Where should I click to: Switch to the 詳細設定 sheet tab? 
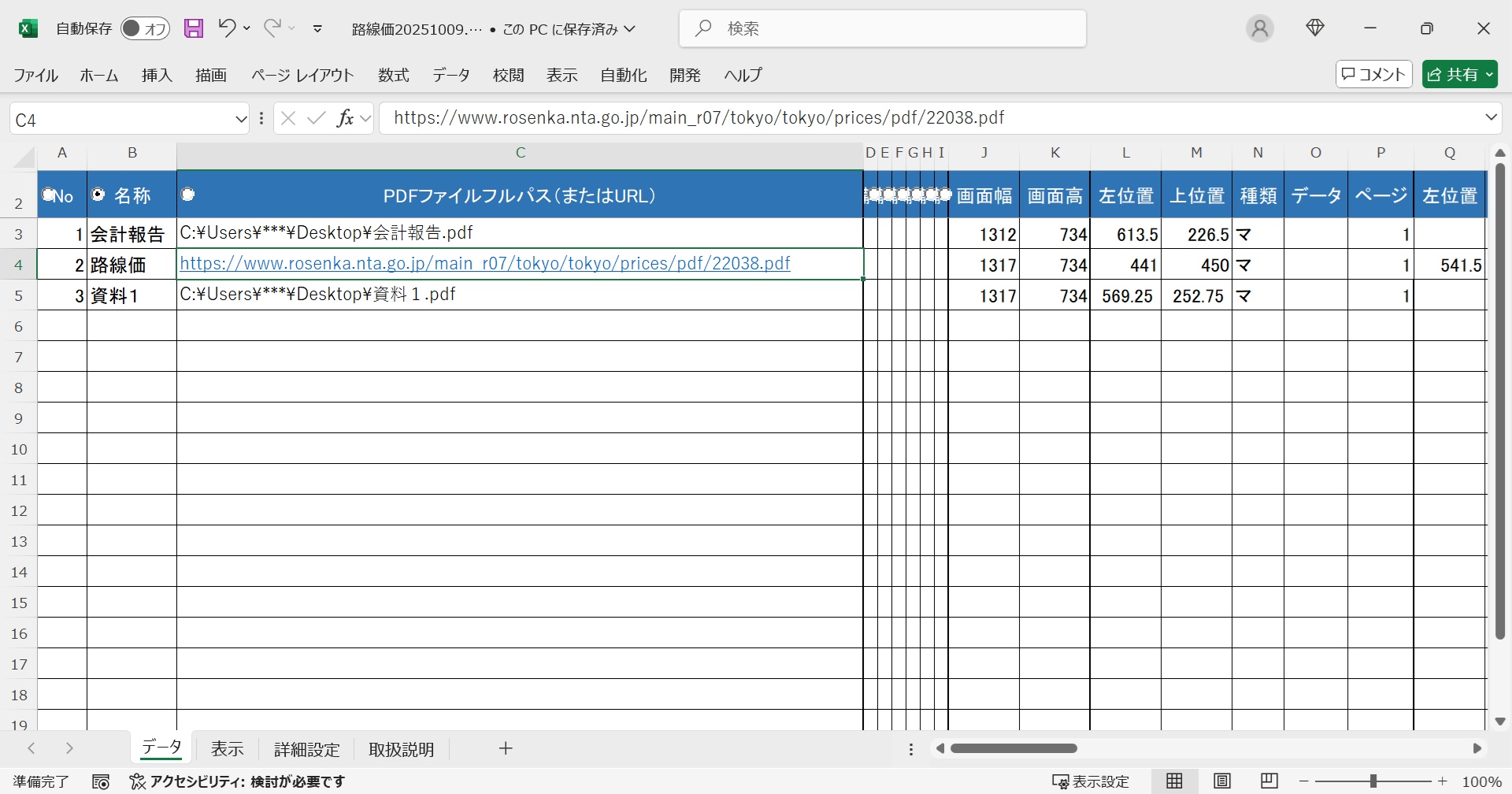pos(306,749)
